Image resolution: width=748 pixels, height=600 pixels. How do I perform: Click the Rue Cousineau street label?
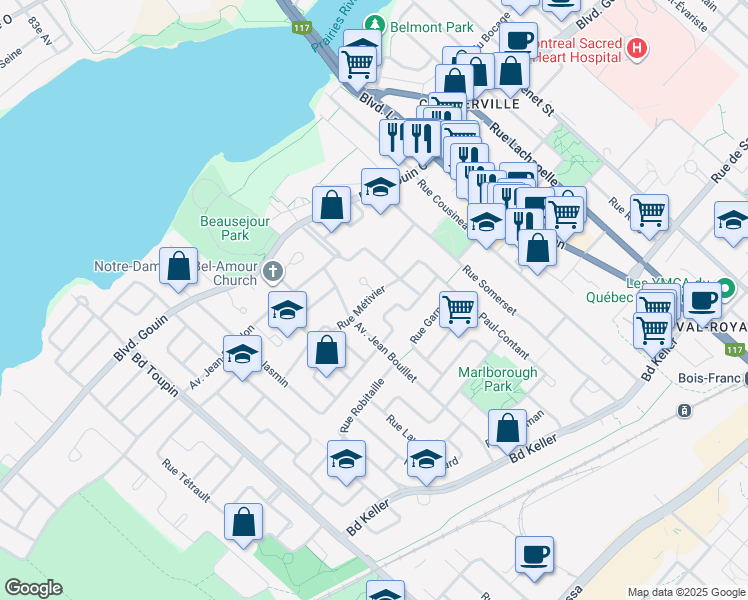coord(442,204)
